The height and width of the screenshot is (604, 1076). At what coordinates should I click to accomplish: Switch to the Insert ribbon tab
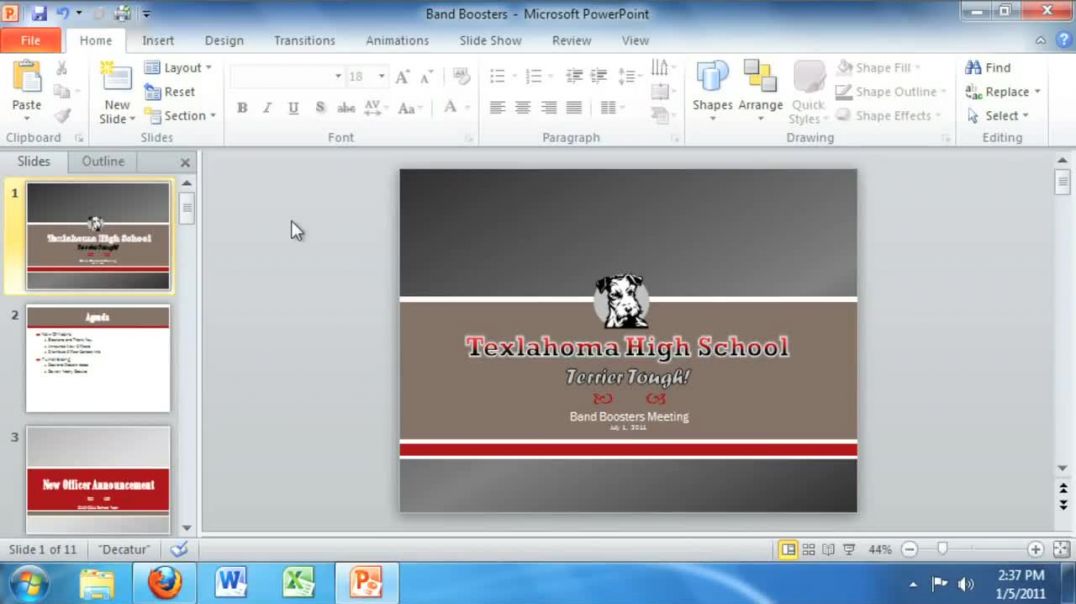[x=158, y=40]
